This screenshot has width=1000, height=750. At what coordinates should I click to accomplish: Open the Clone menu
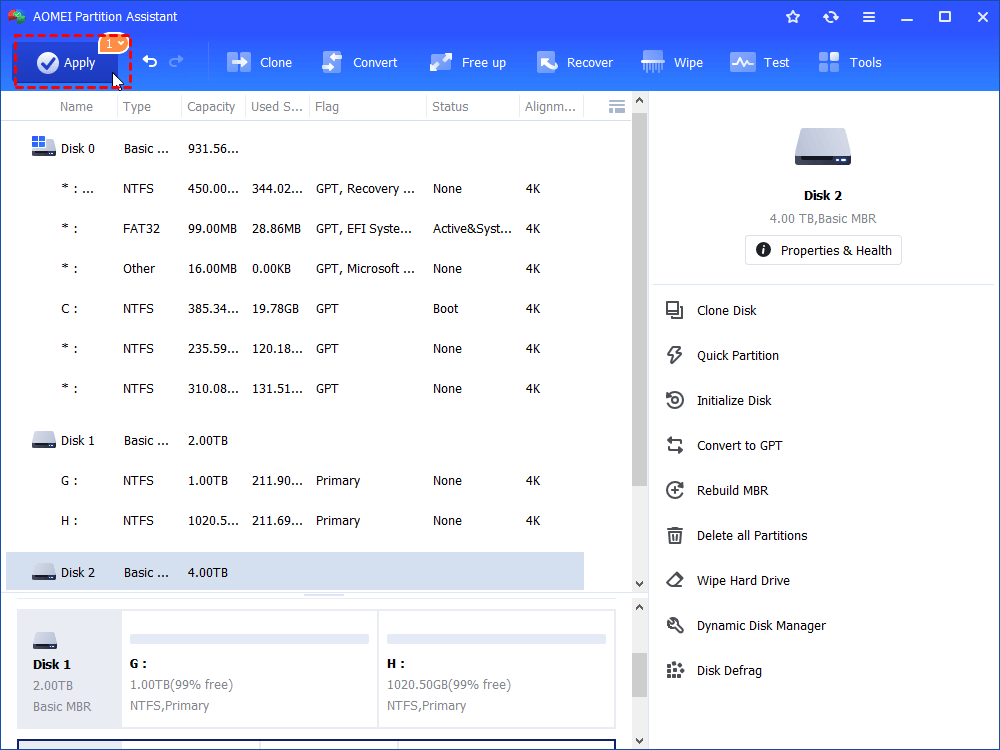(260, 62)
